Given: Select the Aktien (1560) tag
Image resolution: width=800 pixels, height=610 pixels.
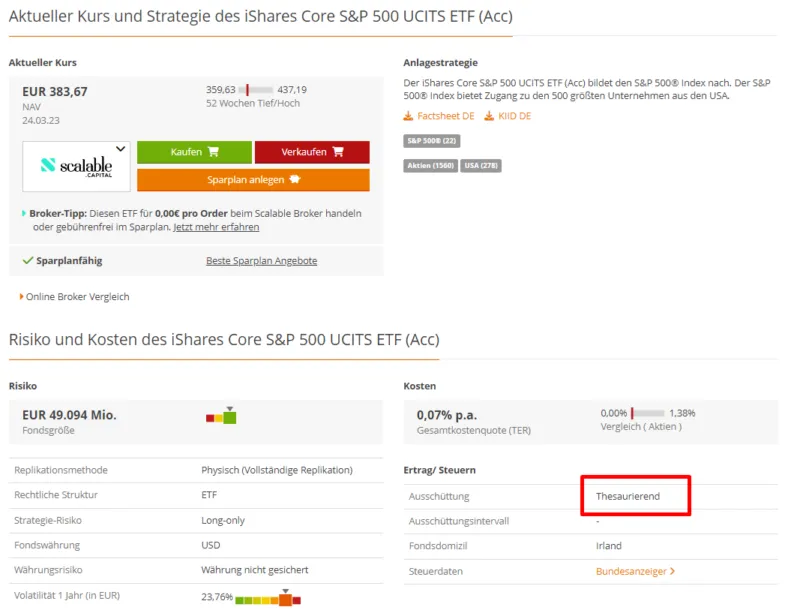Looking at the screenshot, I should [x=430, y=165].
